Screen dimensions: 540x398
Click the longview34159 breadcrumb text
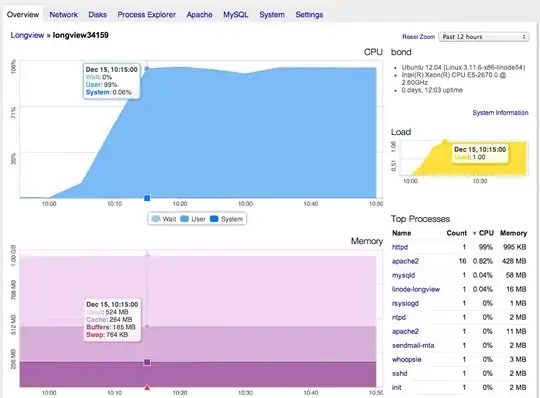click(81, 35)
